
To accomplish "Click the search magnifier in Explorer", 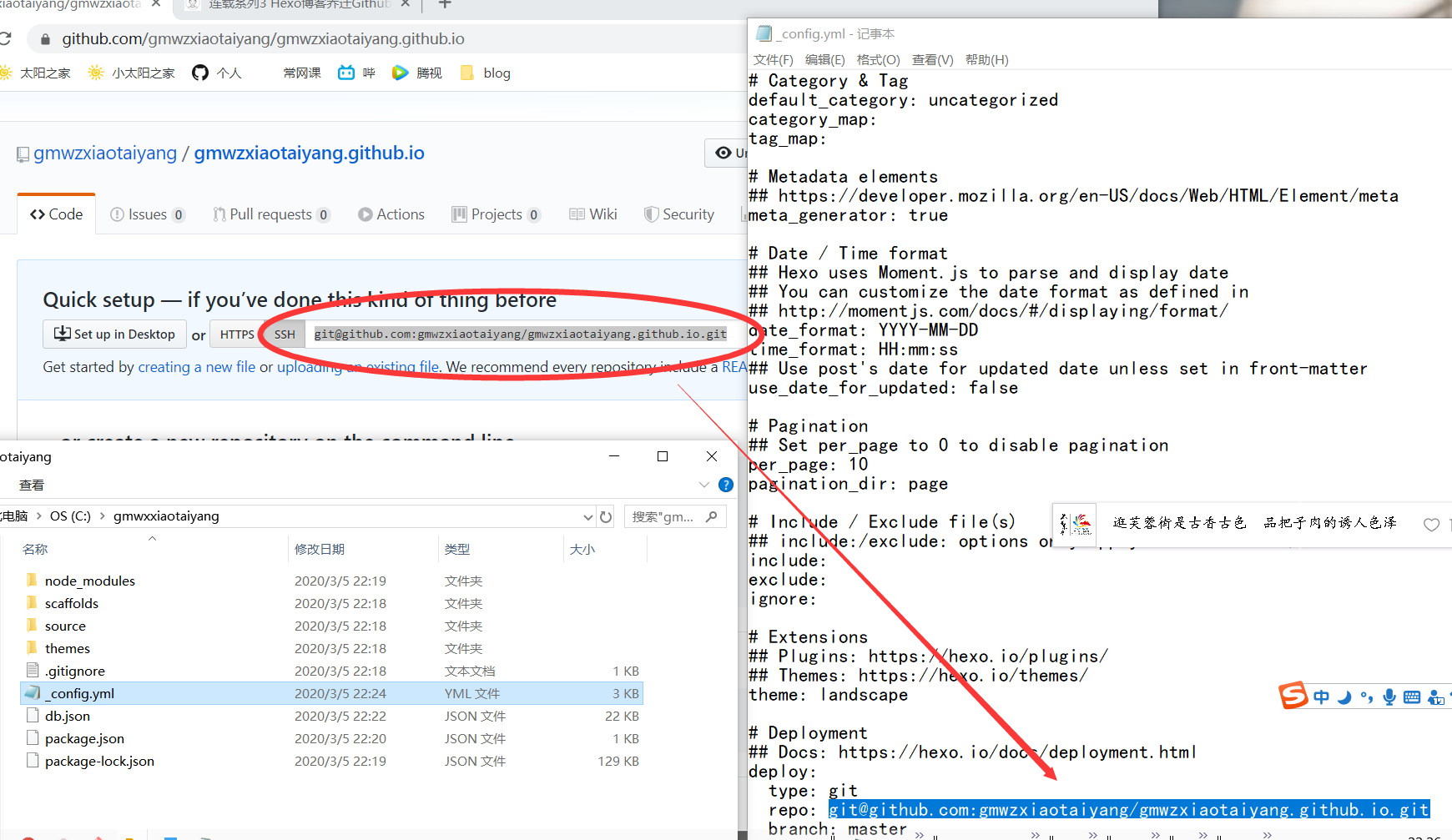I will [712, 516].
